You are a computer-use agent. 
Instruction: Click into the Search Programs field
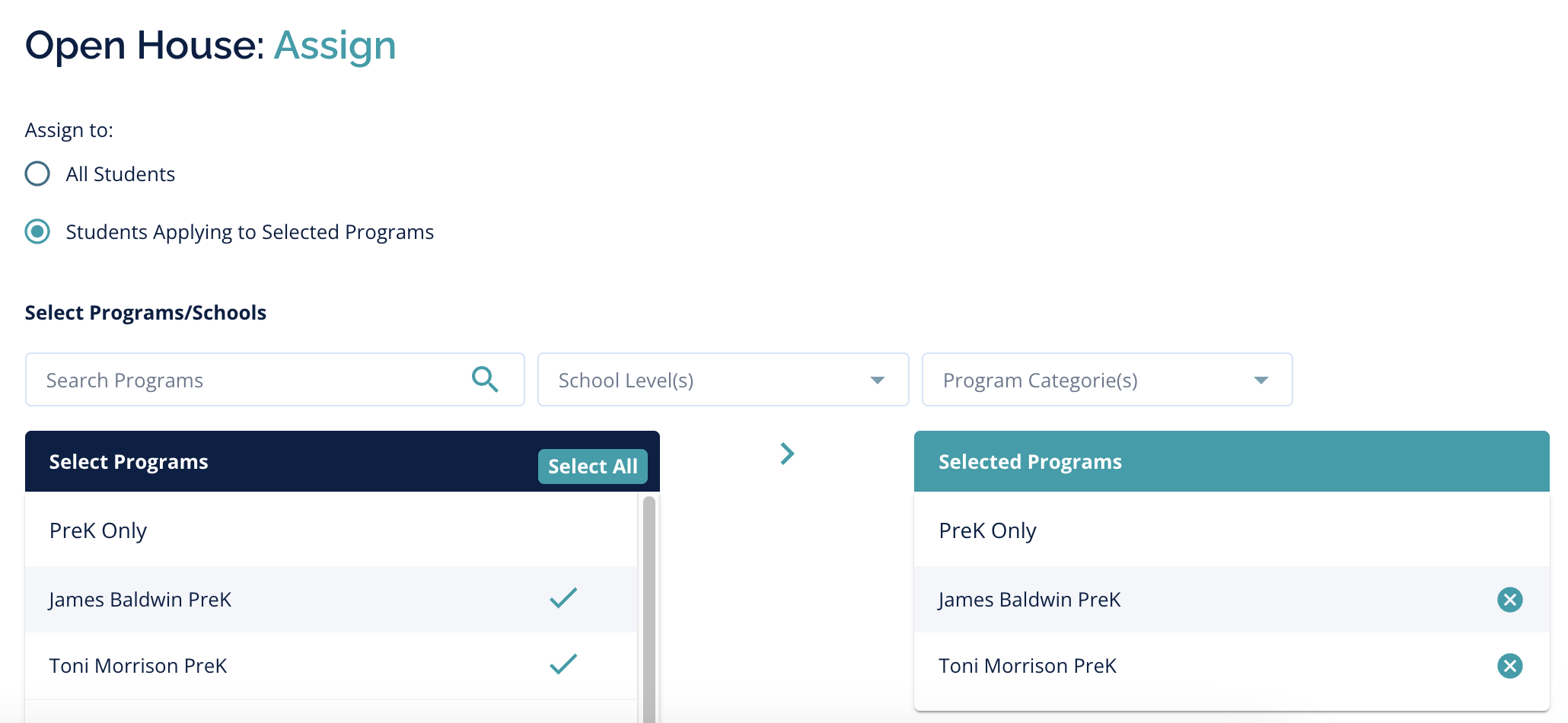tap(244, 380)
